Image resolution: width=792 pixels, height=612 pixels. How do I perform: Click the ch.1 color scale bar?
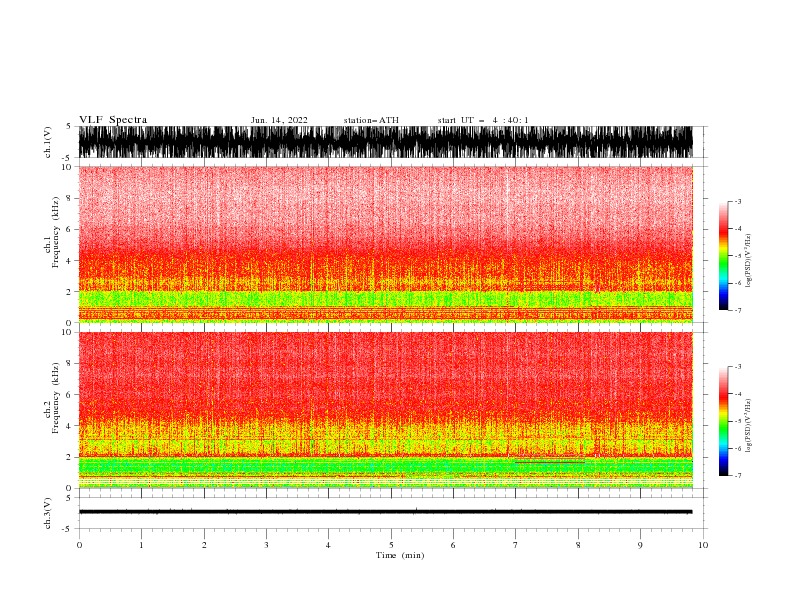pyautogui.click(x=723, y=256)
